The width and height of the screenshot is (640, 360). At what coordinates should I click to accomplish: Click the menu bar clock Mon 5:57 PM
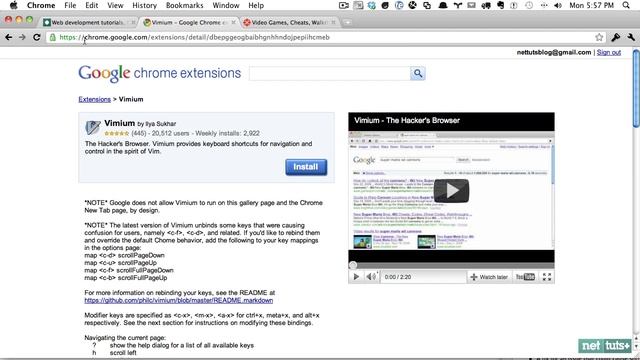pyautogui.click(x=591, y=5)
